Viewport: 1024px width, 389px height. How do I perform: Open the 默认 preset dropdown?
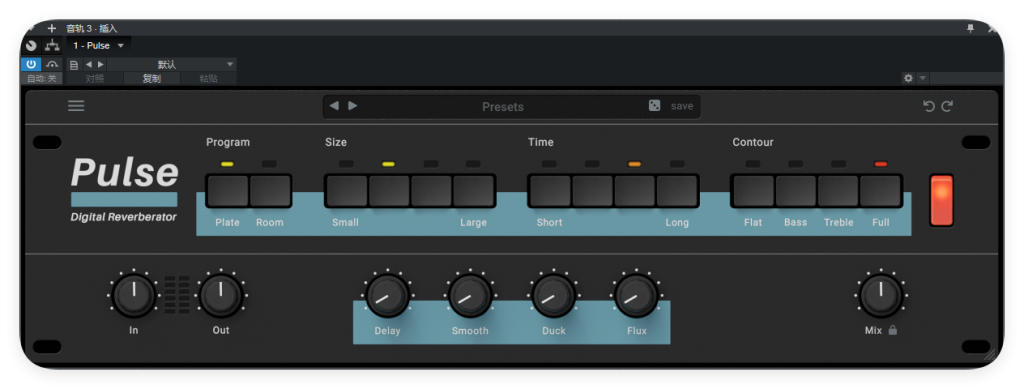171,65
